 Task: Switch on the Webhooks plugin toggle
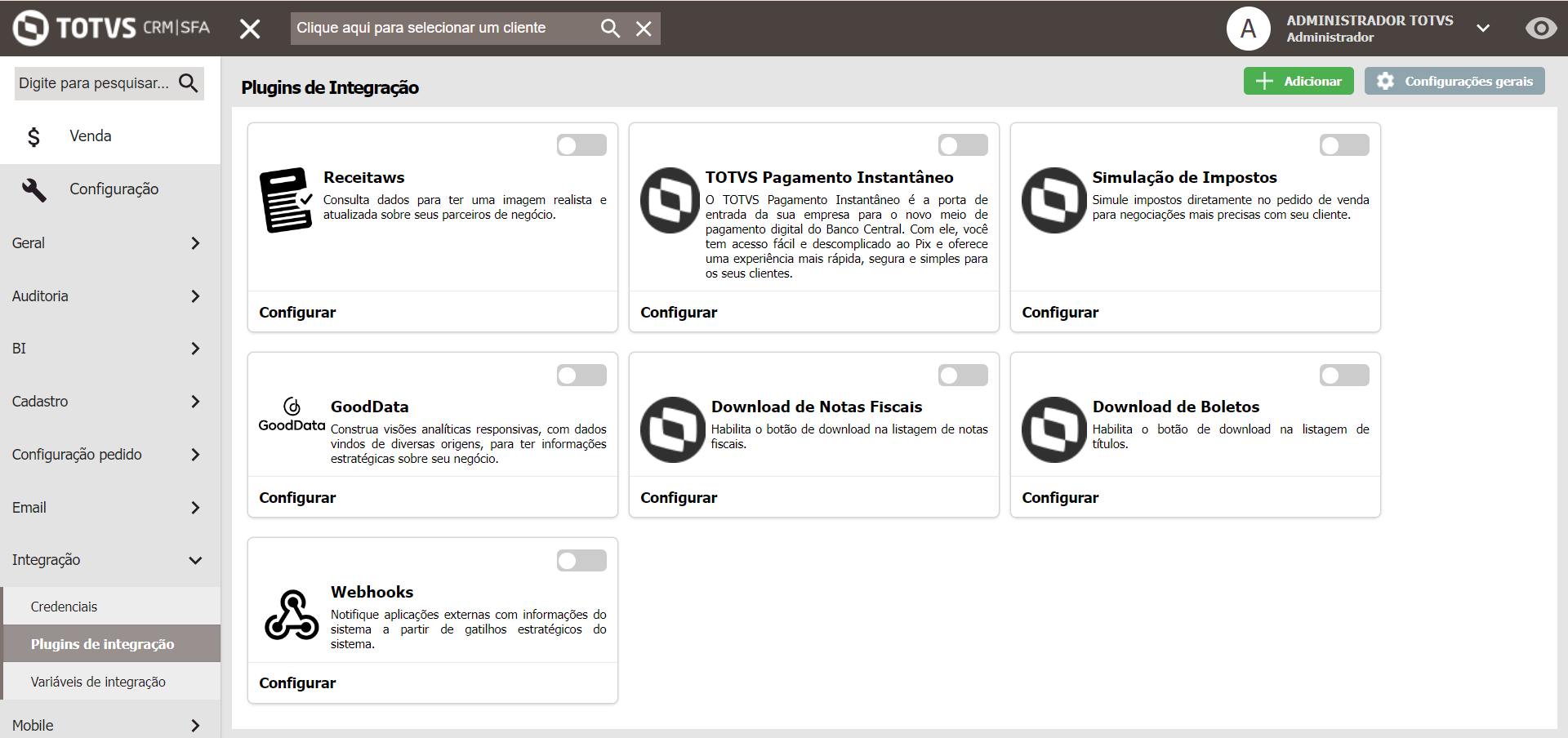[581, 561]
